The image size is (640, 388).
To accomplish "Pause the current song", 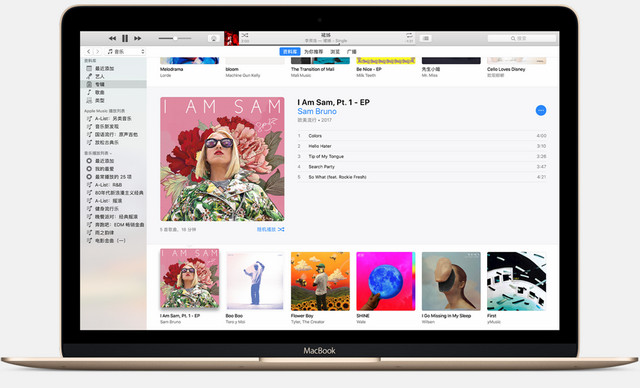I will point(125,38).
